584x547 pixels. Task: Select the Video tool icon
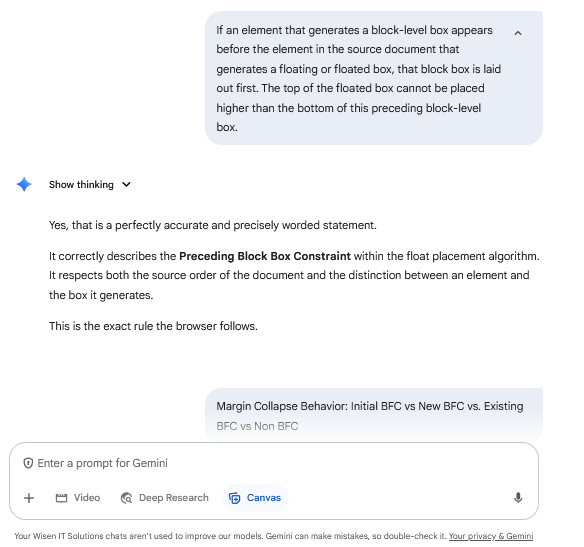point(61,498)
